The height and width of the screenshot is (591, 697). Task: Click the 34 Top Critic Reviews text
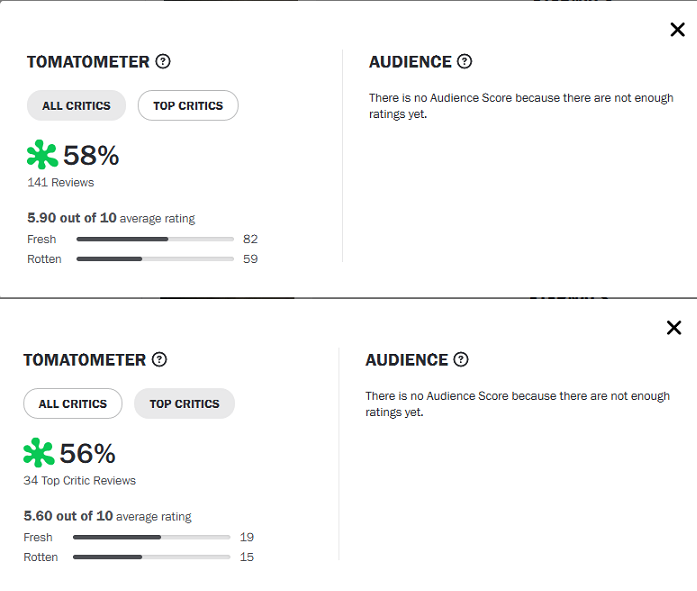click(80, 481)
